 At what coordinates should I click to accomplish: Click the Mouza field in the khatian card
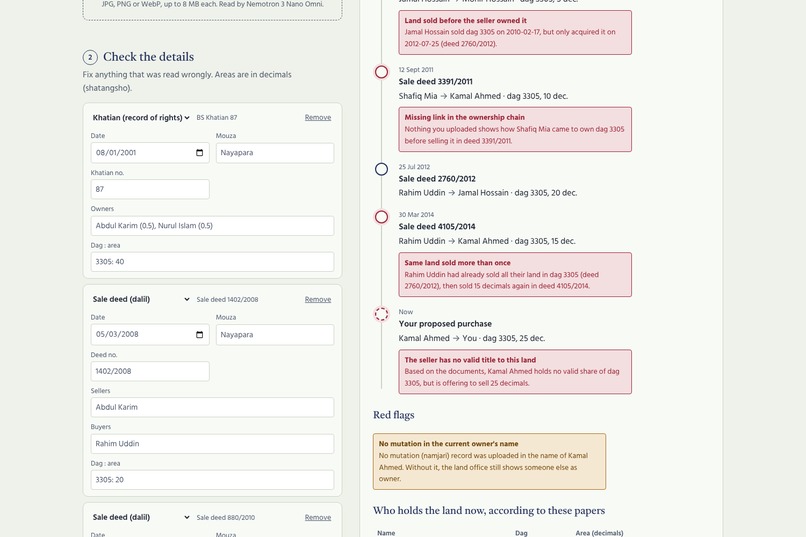[x=275, y=153]
